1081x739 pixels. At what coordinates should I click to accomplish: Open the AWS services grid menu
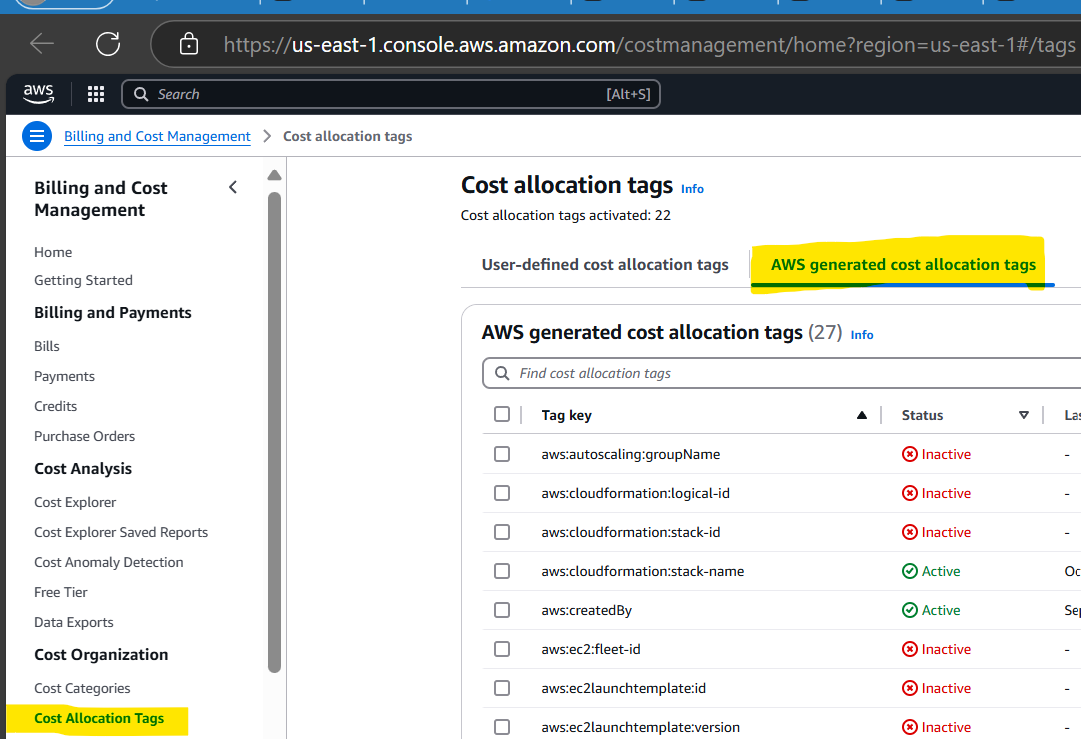tap(96, 94)
